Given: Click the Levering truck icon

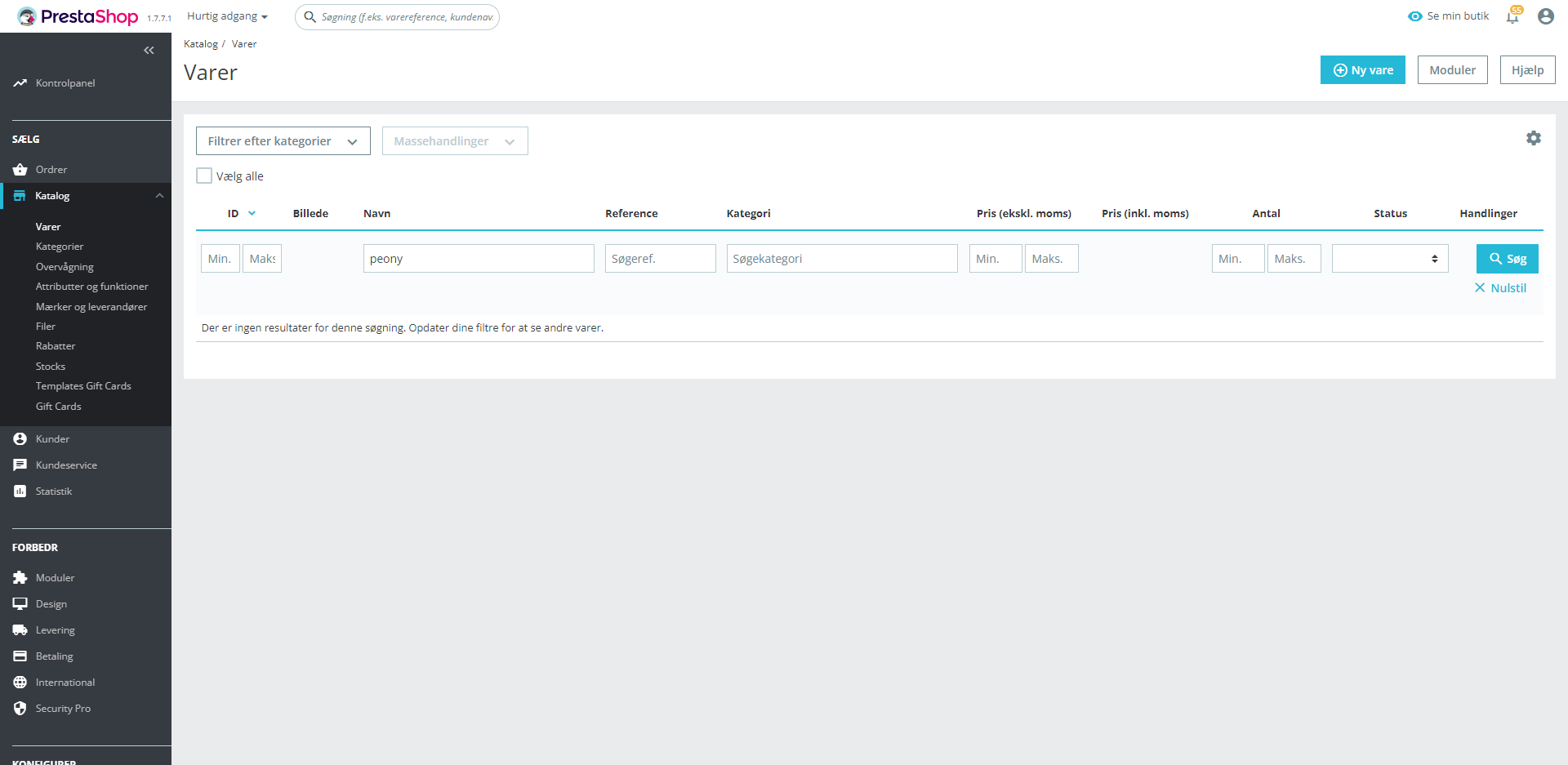Looking at the screenshot, I should point(20,630).
